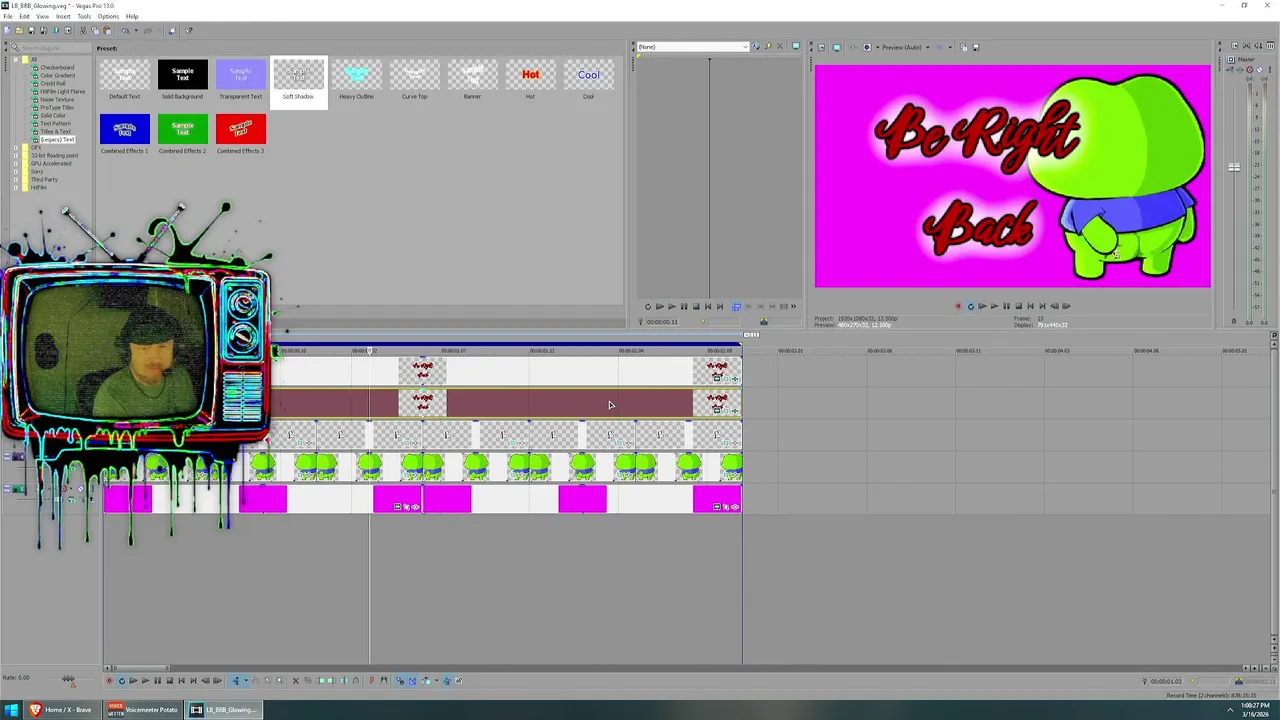Delete the selection with the X icon
Viewport: 1280px width, 720px height.
click(x=296, y=681)
